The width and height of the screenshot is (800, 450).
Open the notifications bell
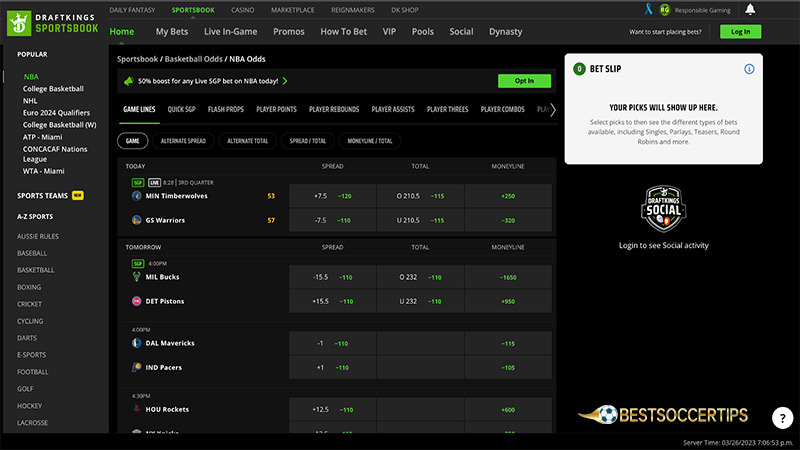click(x=750, y=9)
